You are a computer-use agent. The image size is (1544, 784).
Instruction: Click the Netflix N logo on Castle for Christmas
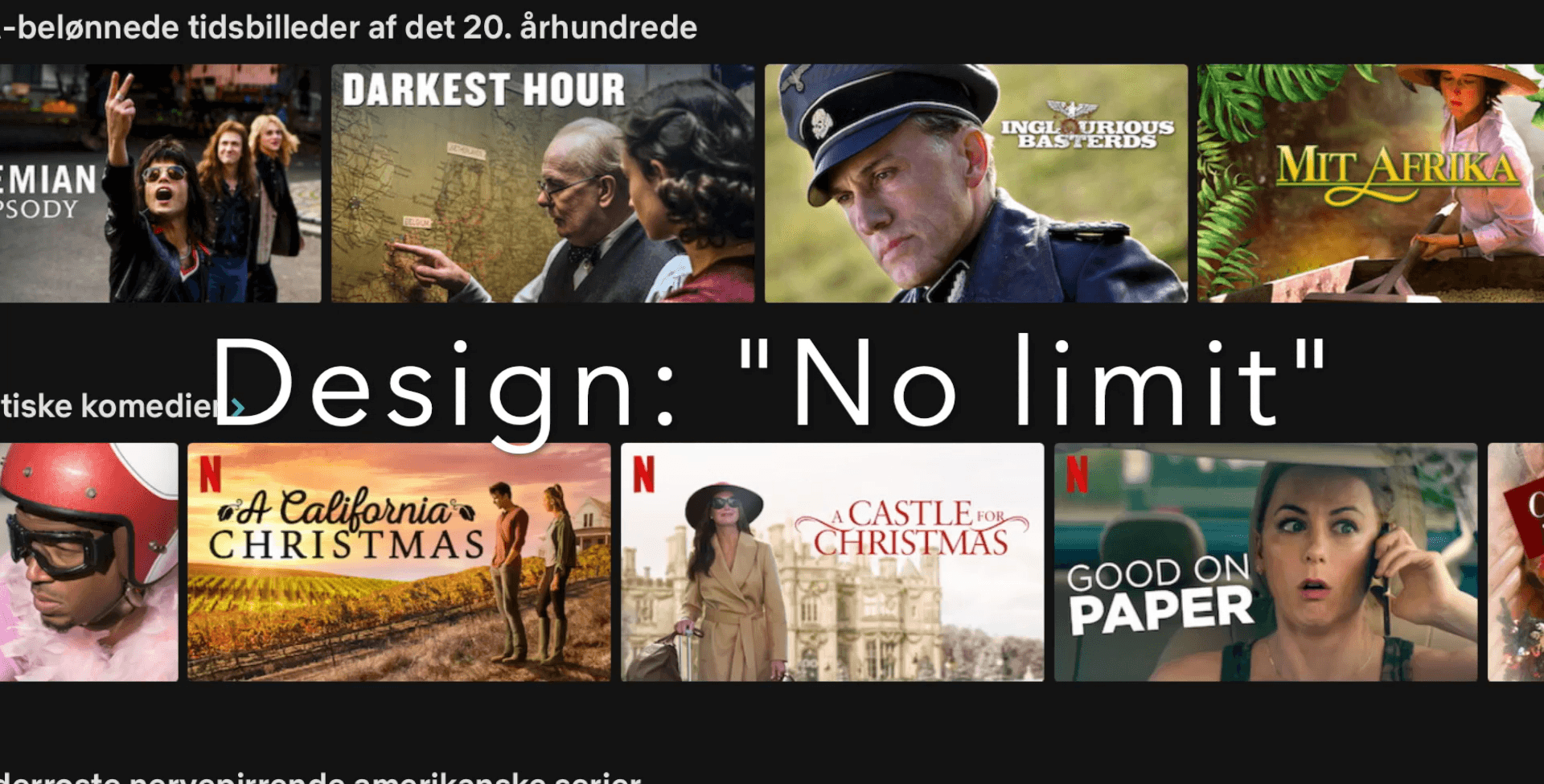click(x=644, y=474)
